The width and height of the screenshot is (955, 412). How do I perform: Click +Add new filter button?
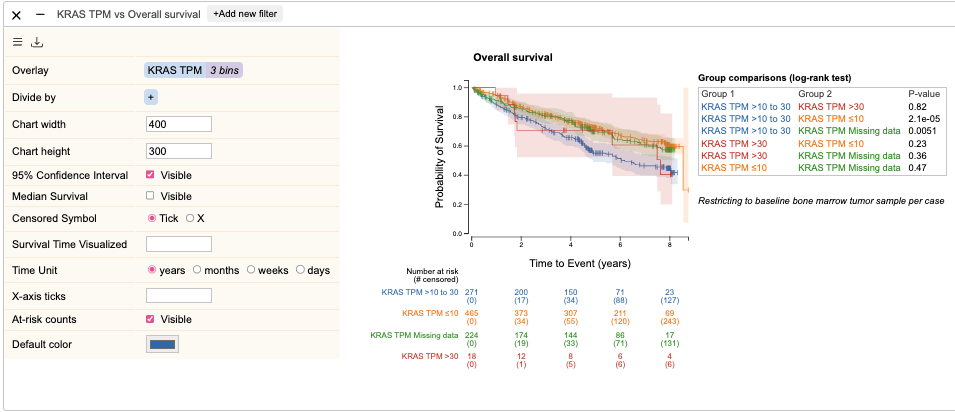[245, 13]
